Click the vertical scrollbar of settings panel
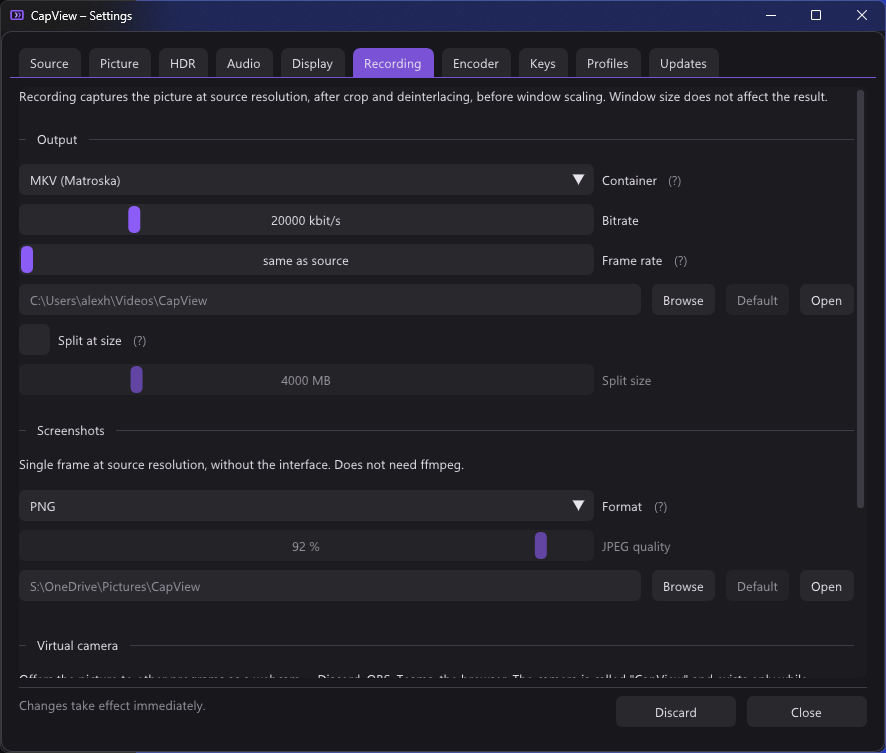The width and height of the screenshot is (886, 753). (x=860, y=299)
